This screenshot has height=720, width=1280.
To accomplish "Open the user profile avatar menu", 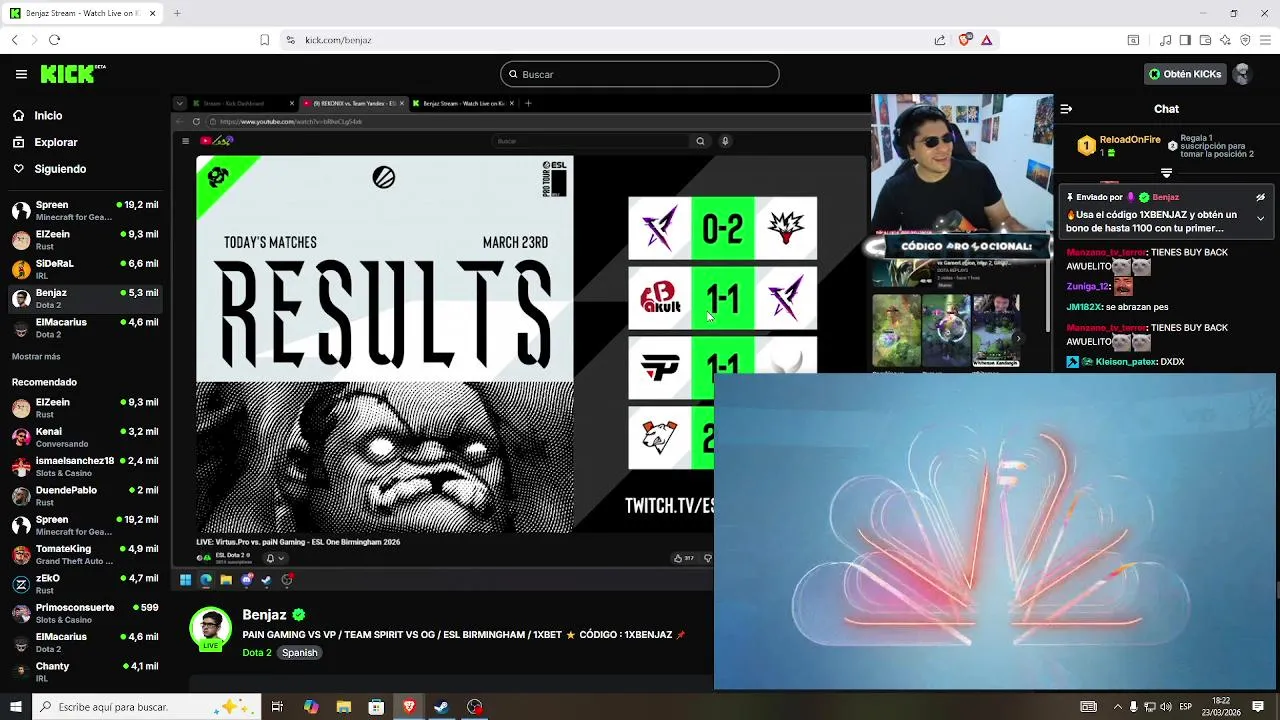I will point(1242,74).
